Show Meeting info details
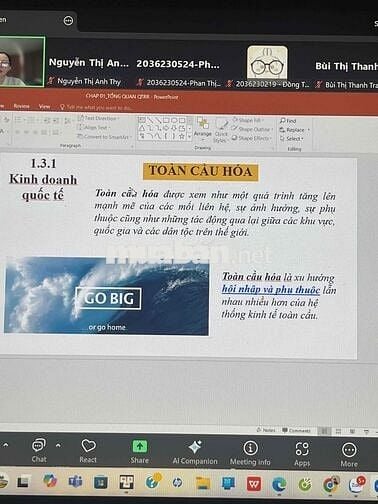Image resolution: width=378 pixels, height=504 pixels. pos(250,453)
